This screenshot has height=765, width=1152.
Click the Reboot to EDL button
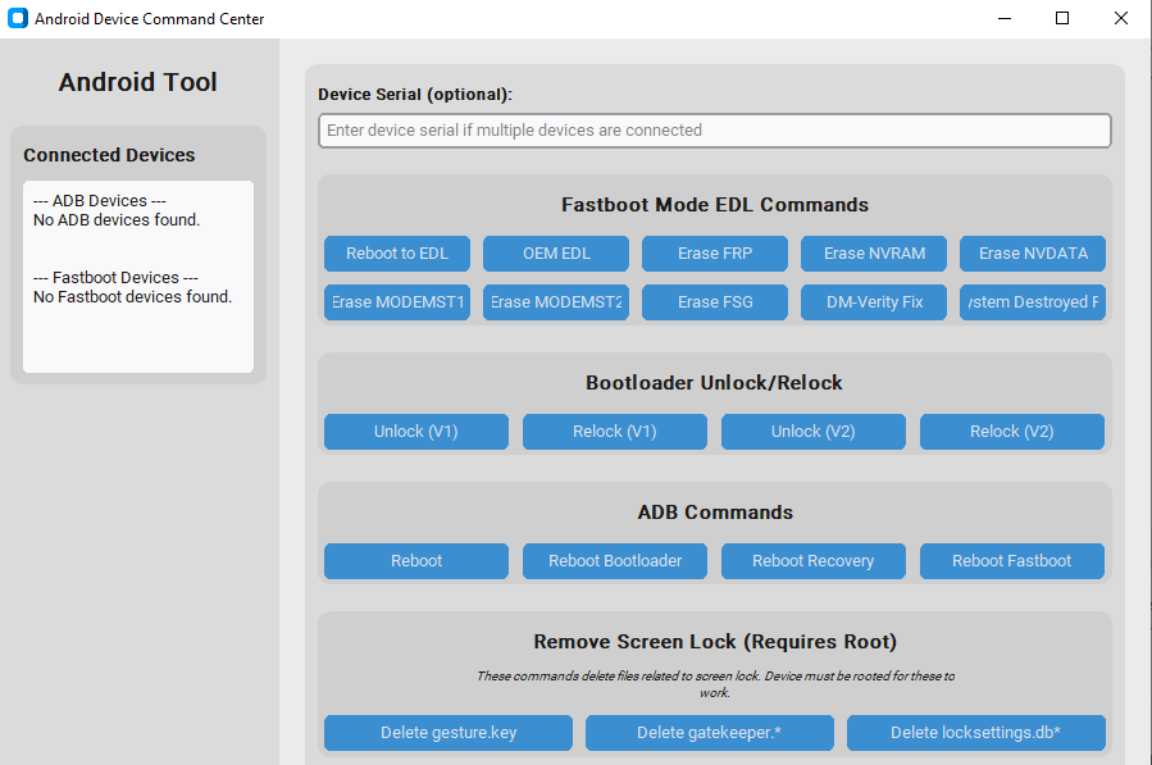pyautogui.click(x=396, y=253)
